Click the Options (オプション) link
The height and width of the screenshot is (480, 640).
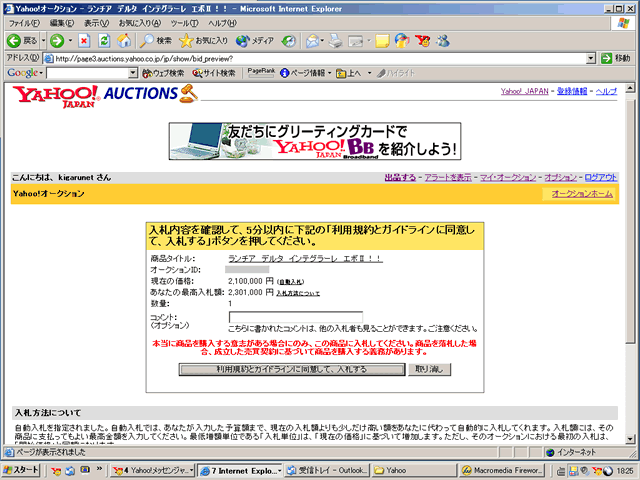coord(560,178)
